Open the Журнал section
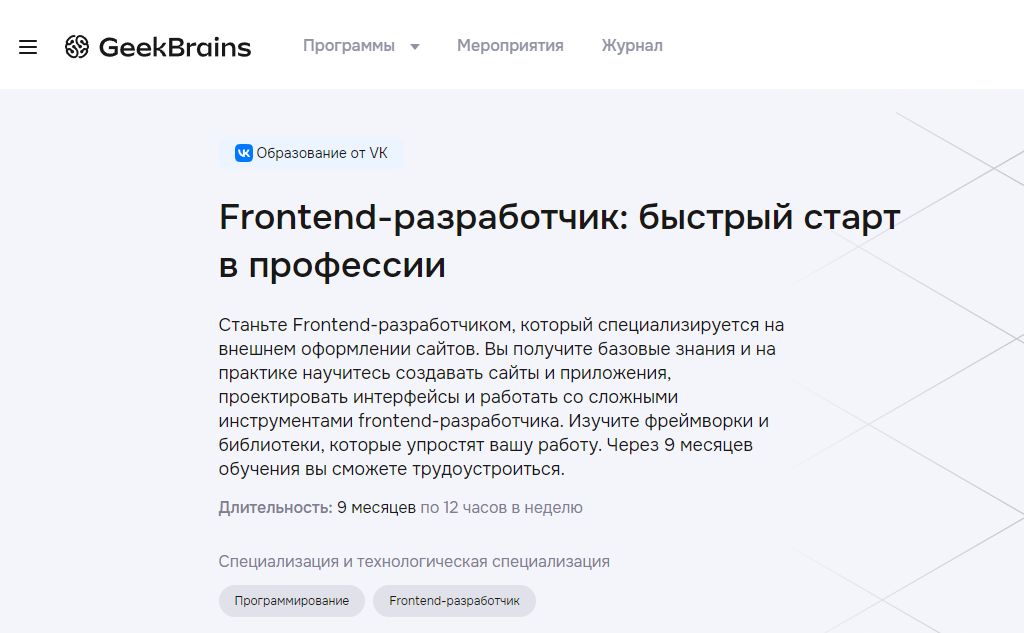 (x=631, y=45)
